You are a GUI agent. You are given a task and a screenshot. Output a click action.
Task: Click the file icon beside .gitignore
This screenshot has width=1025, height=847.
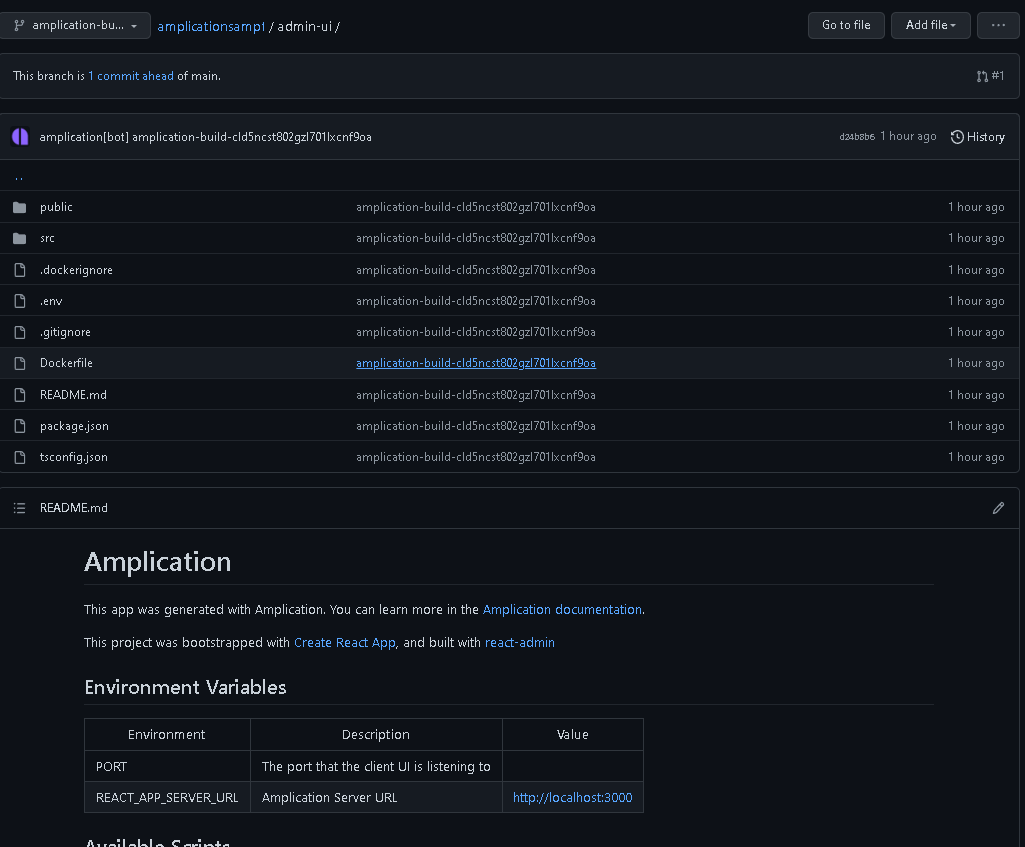(20, 332)
